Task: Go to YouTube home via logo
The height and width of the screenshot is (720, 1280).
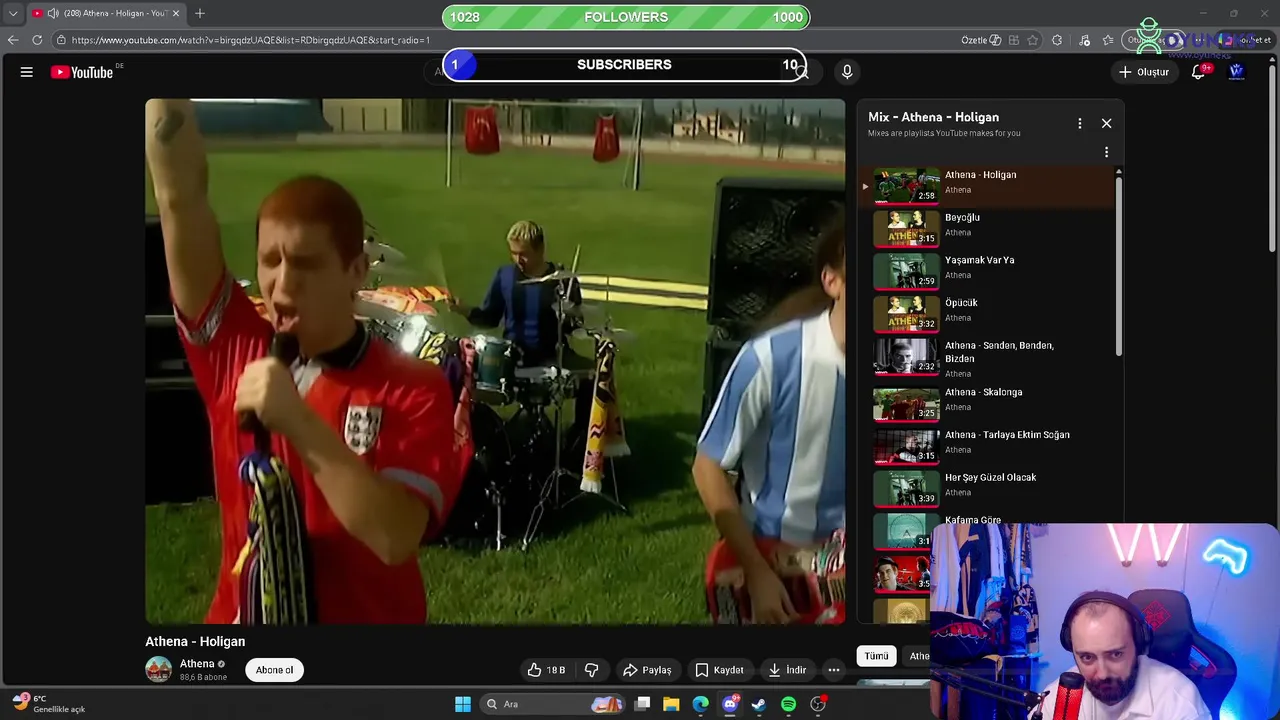Action: click(x=82, y=72)
